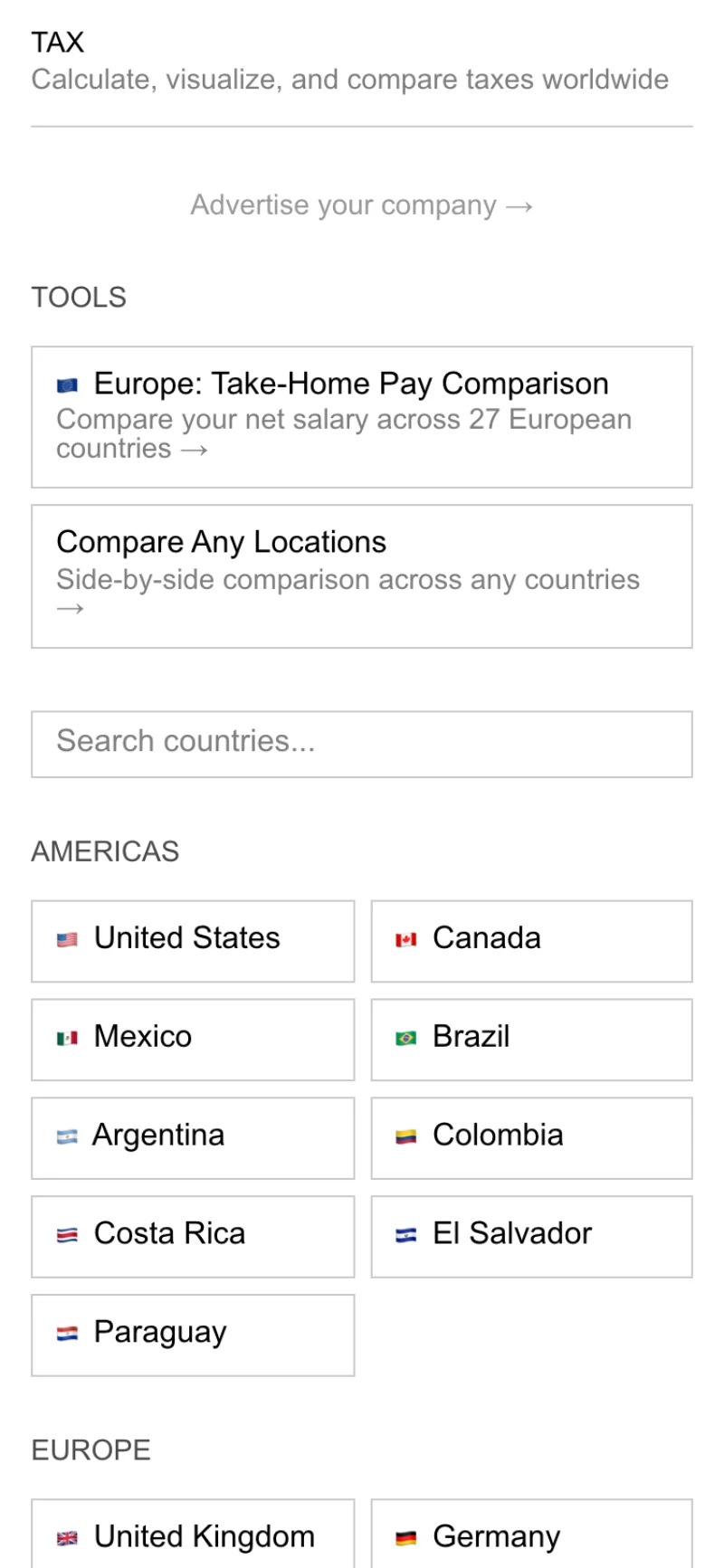Focus the Search countries input field
The image size is (724, 1568).
point(362,744)
